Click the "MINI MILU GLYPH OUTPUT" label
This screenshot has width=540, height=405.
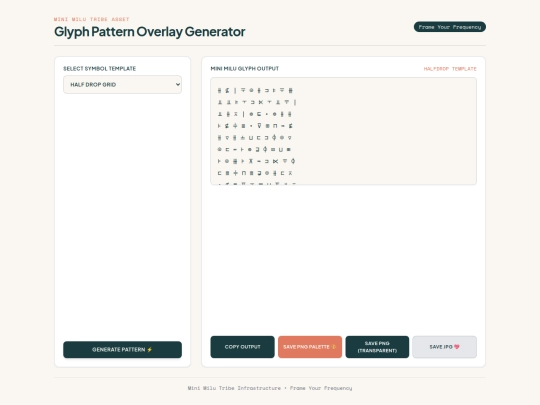click(245, 69)
